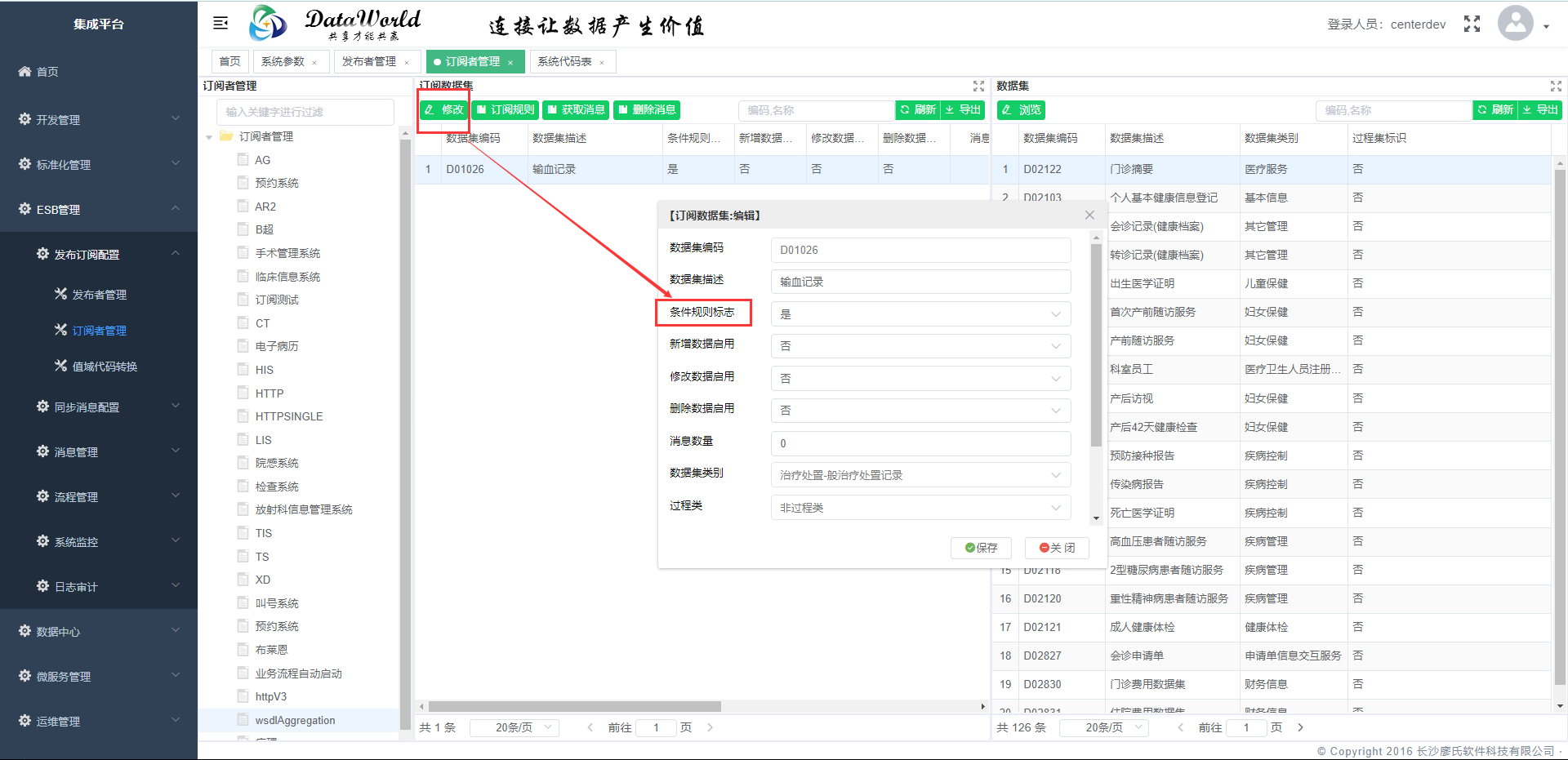Export the 数据集 panel list
This screenshot has width=1568, height=760.
coord(1540,109)
